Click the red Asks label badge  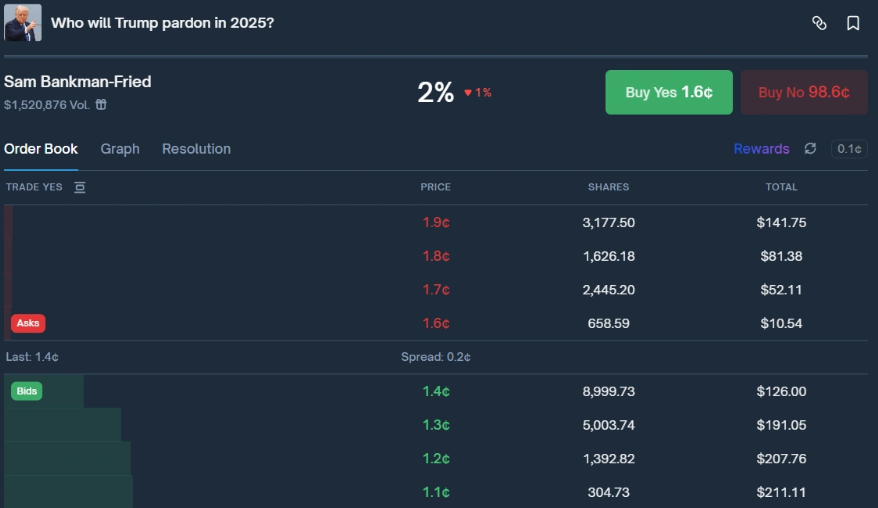pos(28,323)
